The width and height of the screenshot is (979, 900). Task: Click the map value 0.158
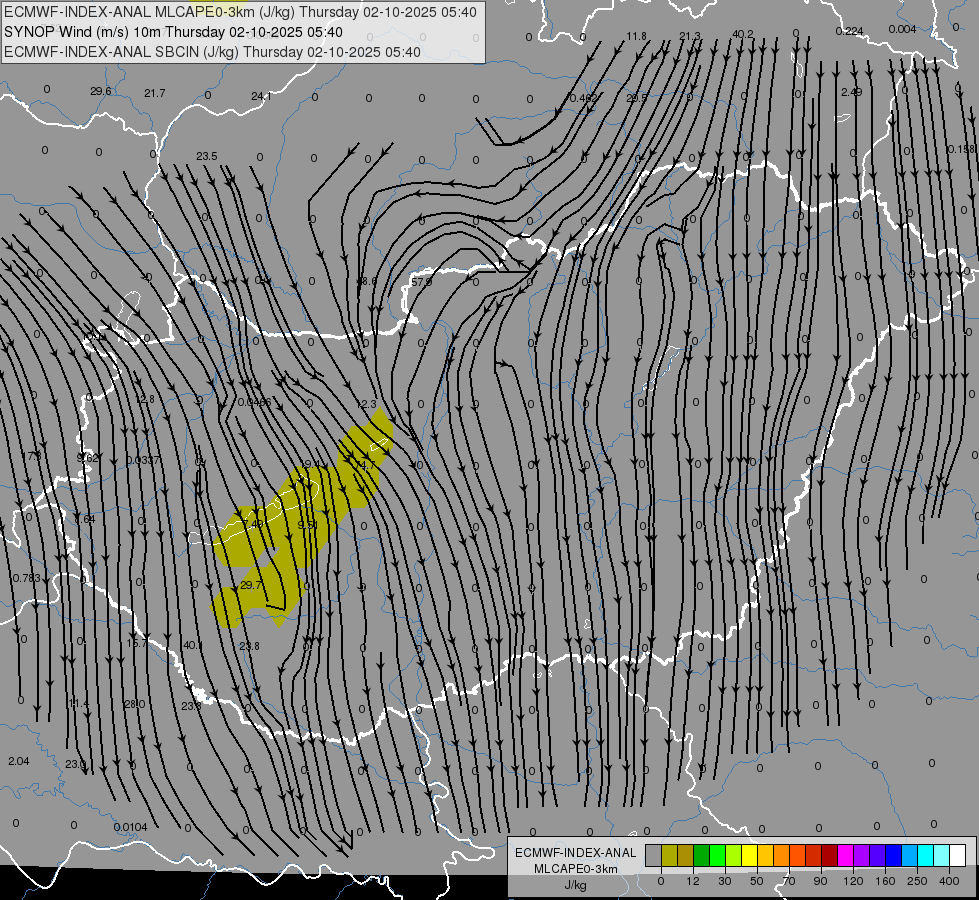pos(961,149)
